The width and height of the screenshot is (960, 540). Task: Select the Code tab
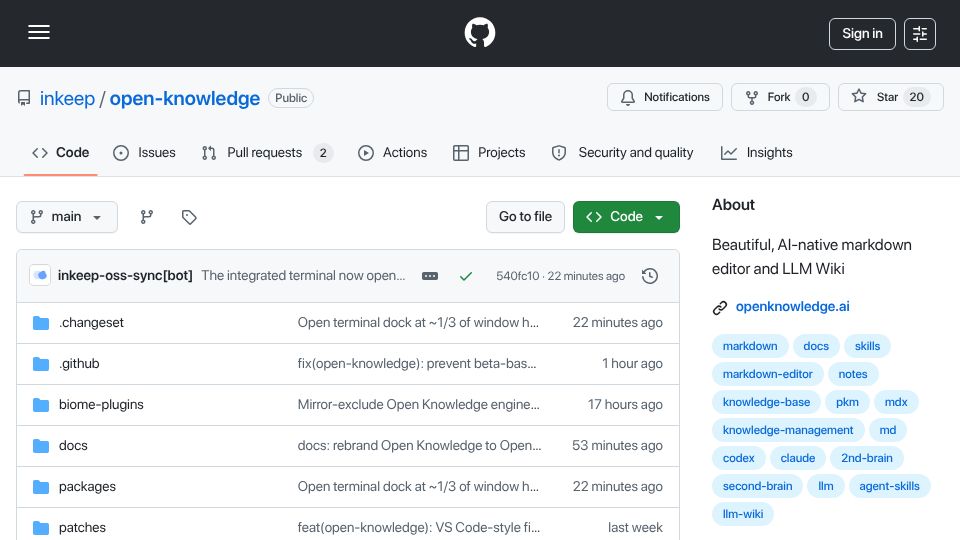pos(61,152)
